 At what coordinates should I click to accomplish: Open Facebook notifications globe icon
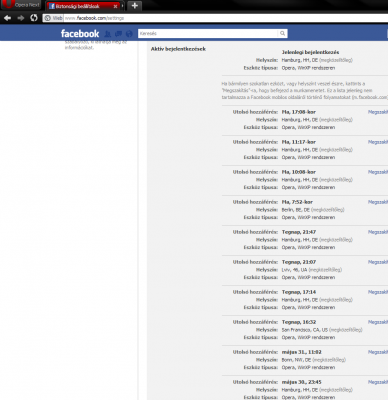pos(129,34)
